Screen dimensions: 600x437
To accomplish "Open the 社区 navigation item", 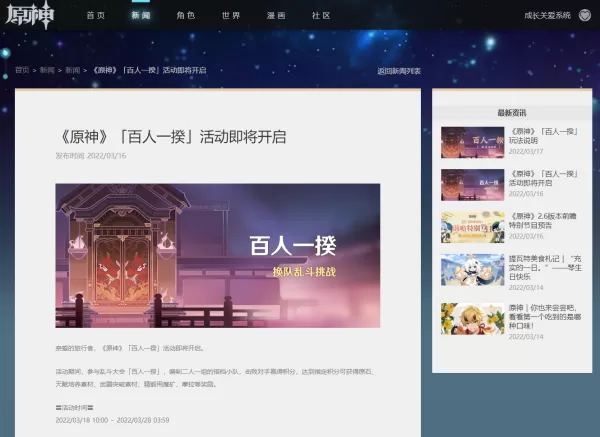I will point(321,15).
